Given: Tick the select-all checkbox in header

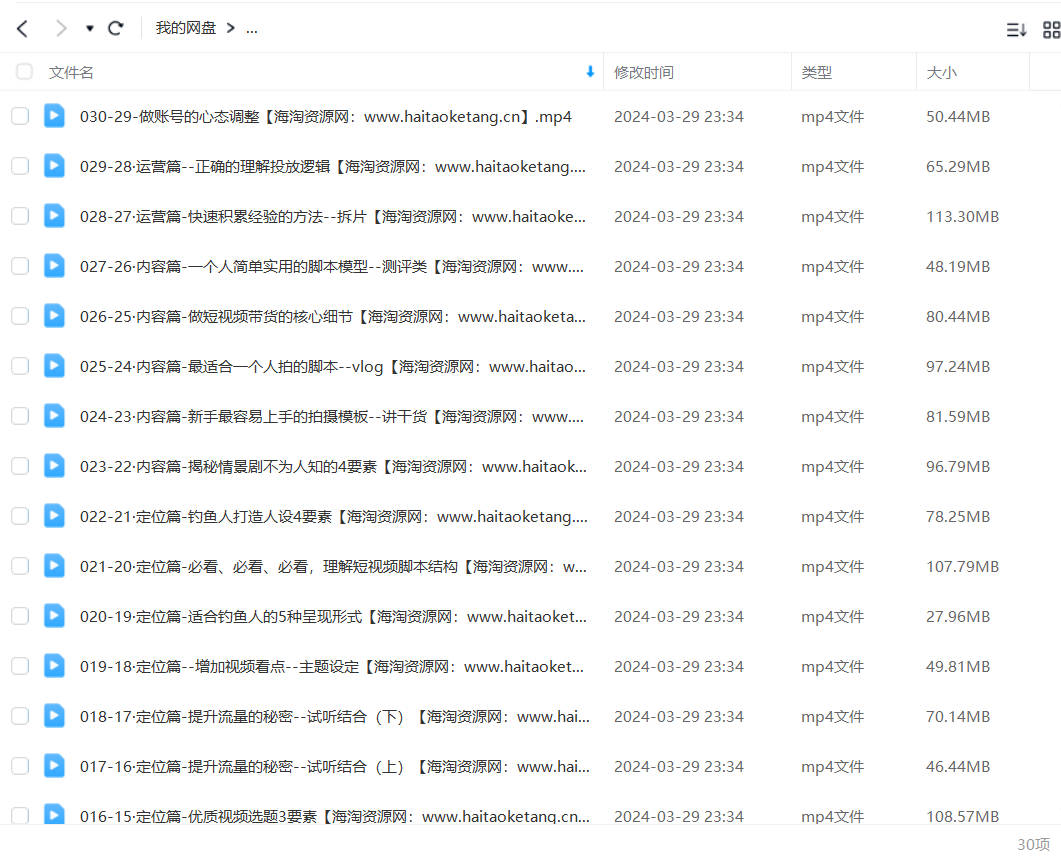Looking at the screenshot, I should tap(24, 72).
